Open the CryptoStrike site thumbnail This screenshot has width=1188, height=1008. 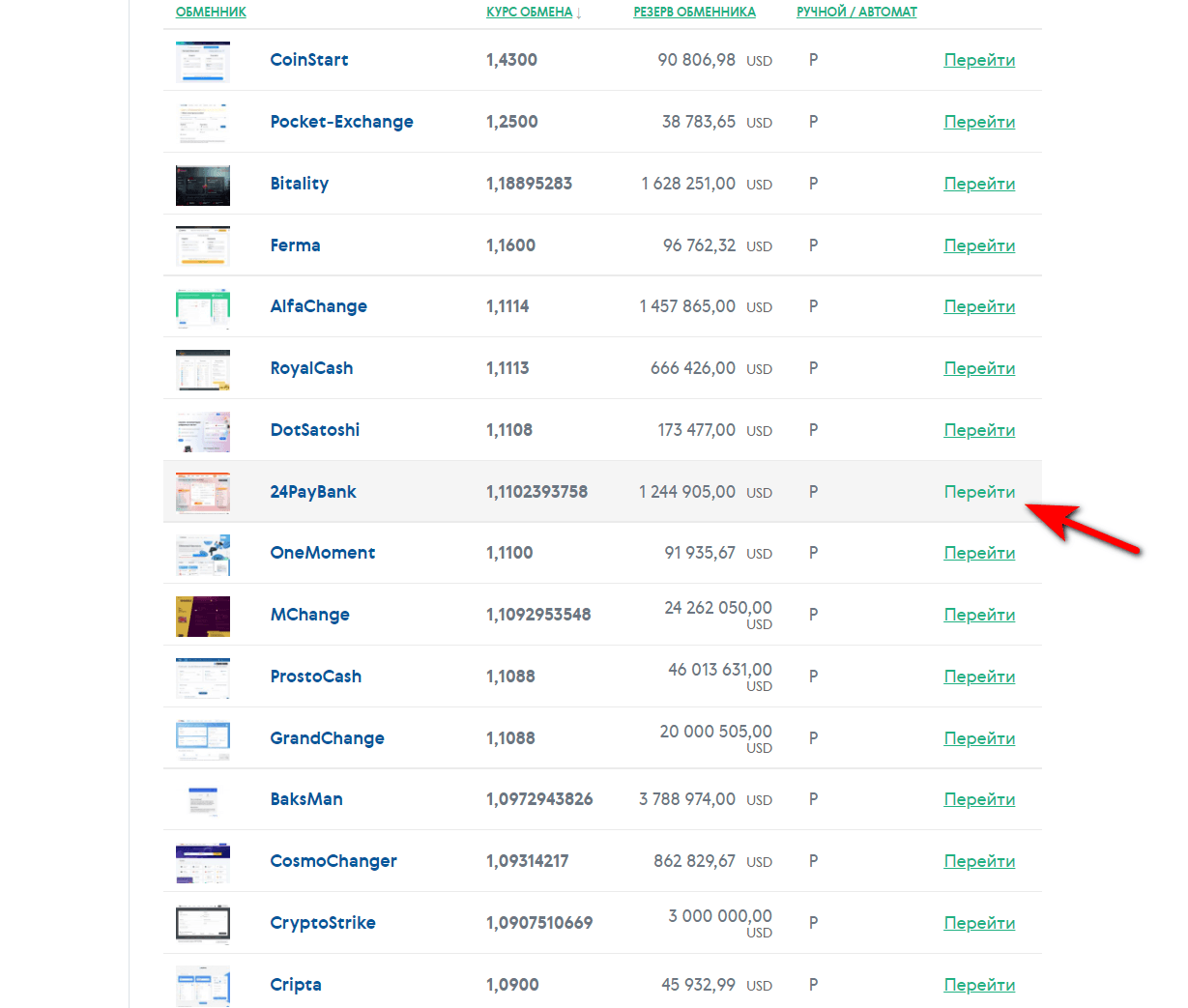(203, 924)
